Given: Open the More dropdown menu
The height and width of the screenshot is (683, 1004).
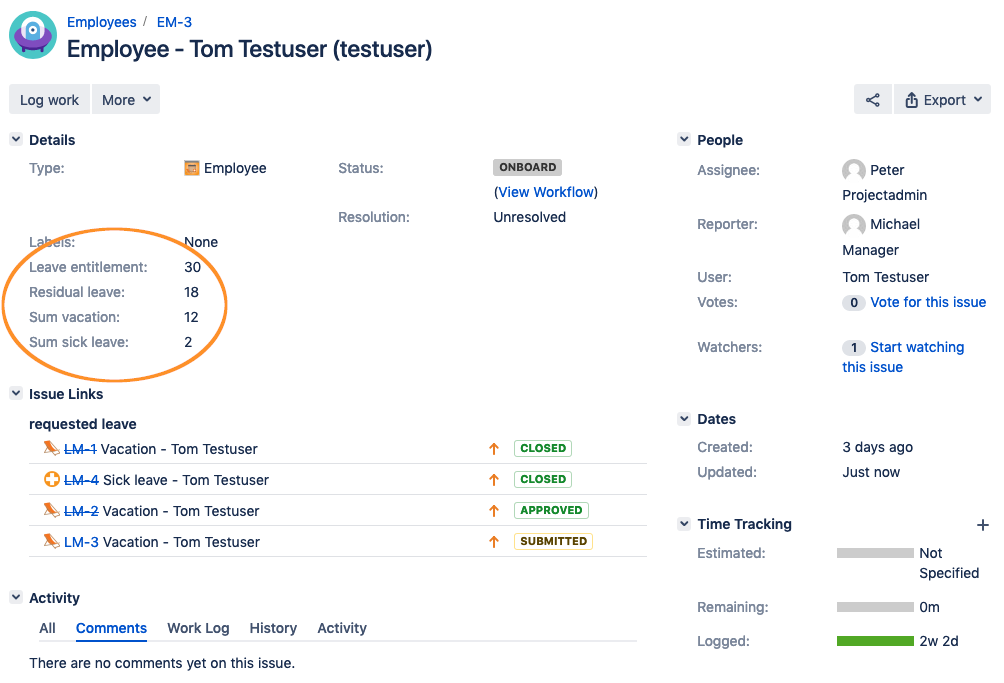Looking at the screenshot, I should (x=126, y=100).
